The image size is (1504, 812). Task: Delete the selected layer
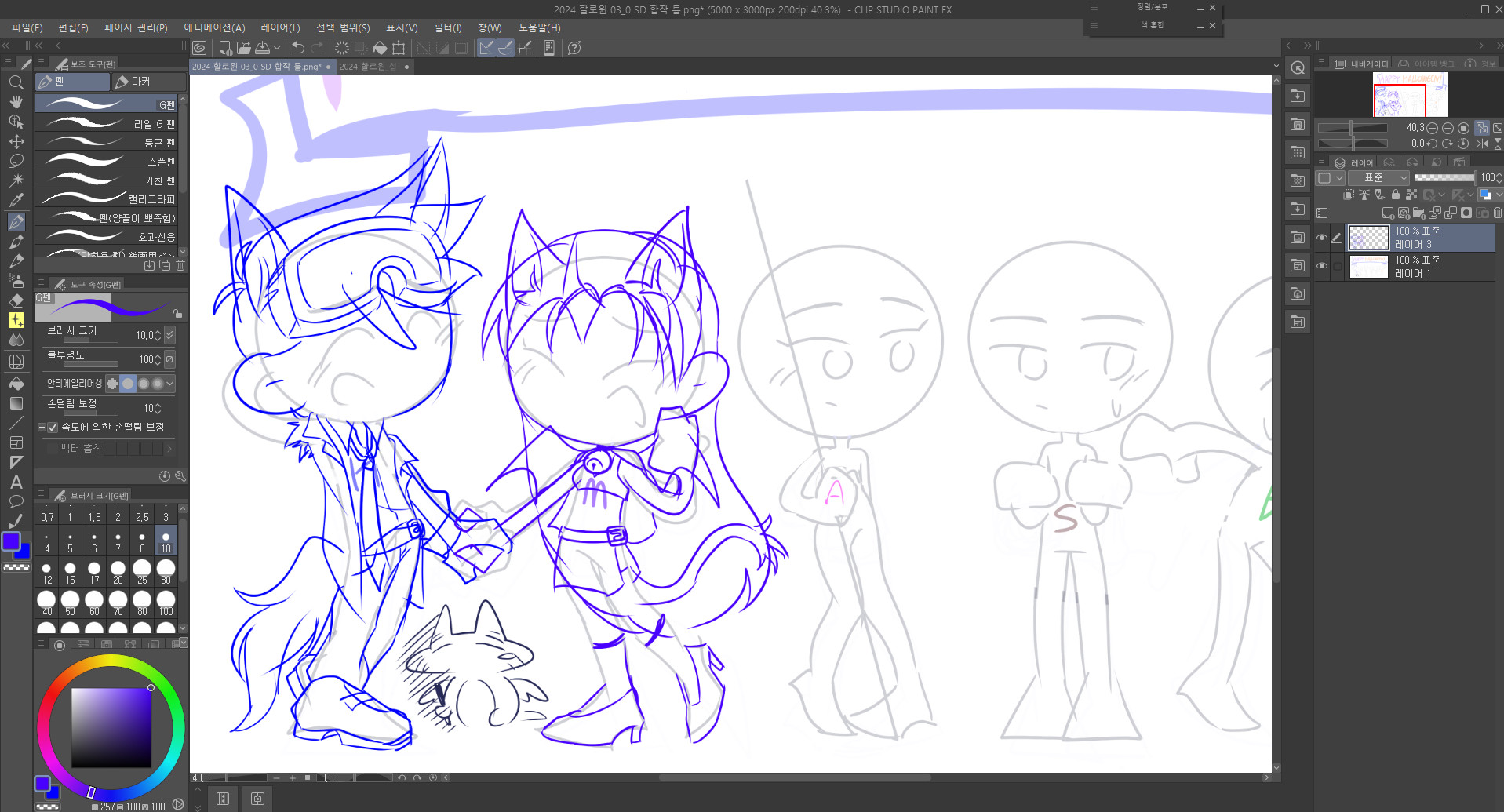point(1497,213)
